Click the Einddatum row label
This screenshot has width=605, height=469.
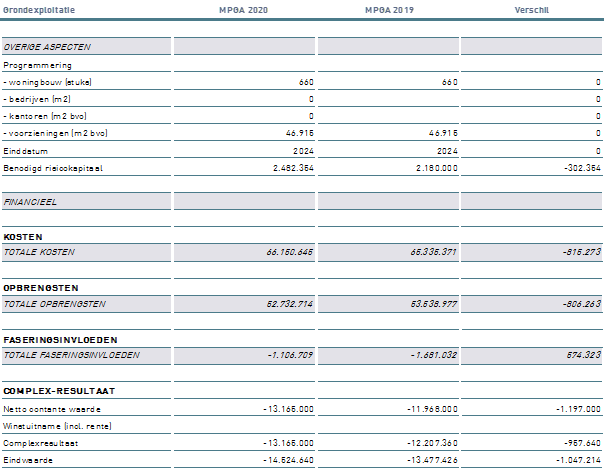tap(23, 151)
